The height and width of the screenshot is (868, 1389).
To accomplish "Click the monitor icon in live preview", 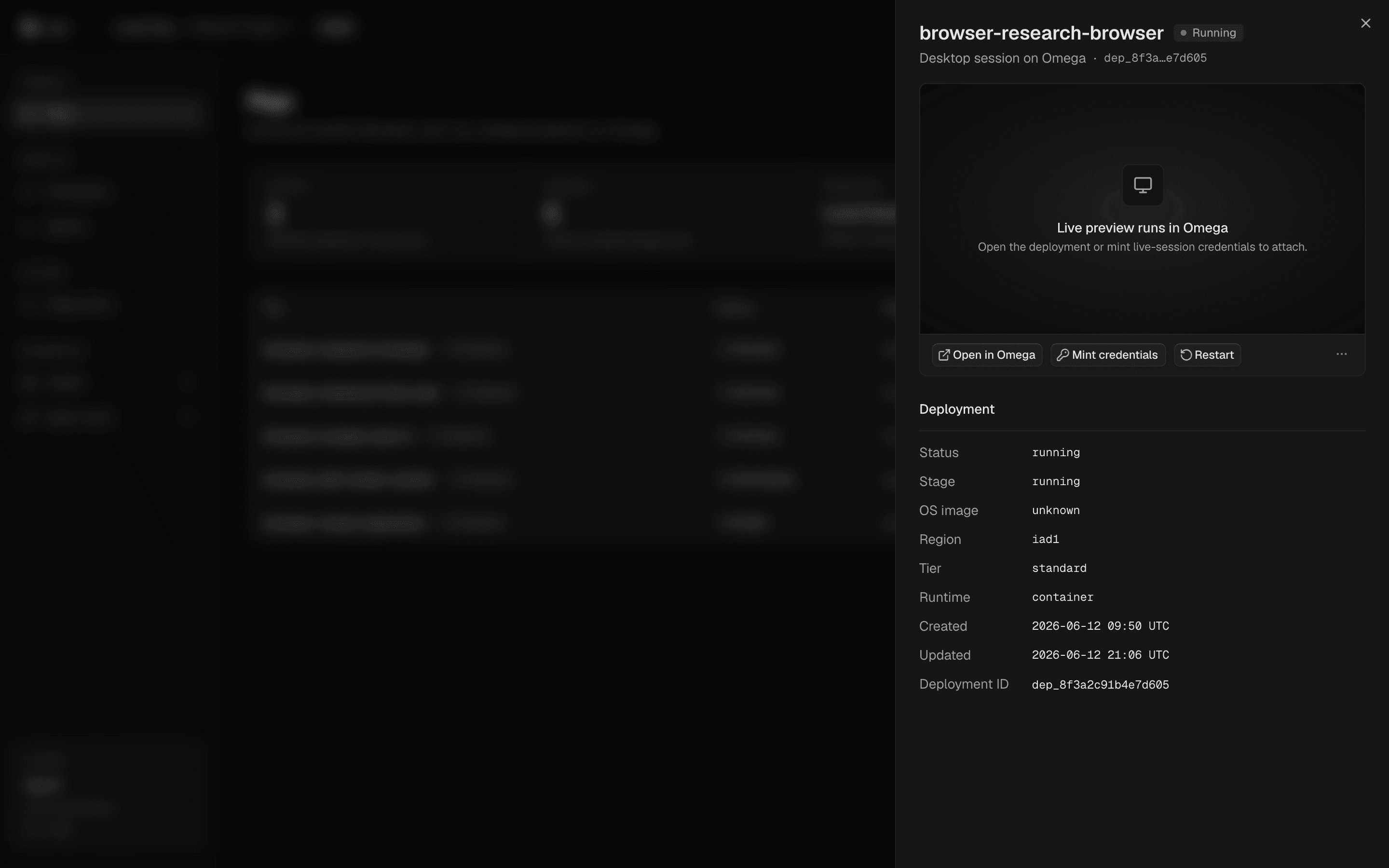I will 1143,185.
